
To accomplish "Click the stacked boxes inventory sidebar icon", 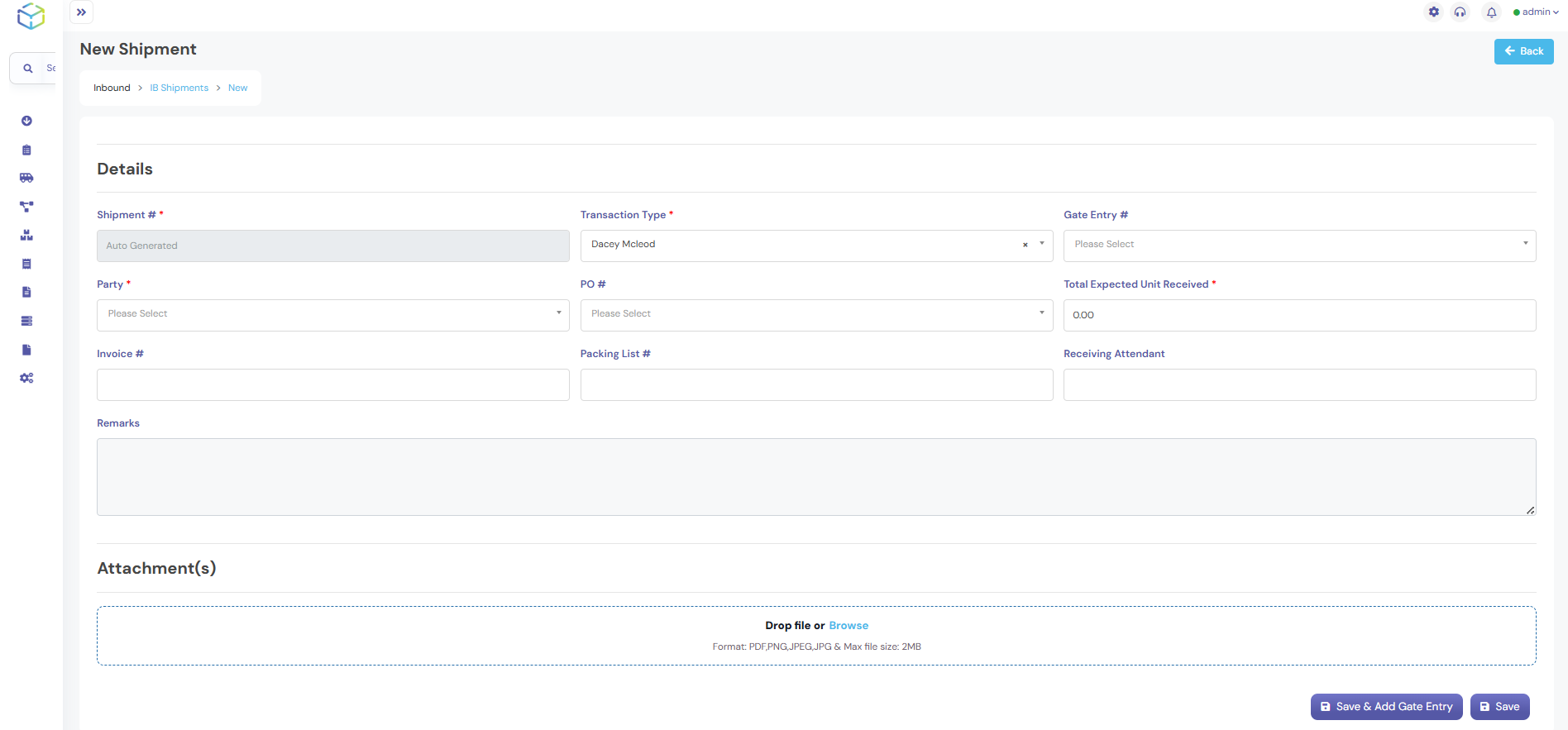I will point(26,236).
